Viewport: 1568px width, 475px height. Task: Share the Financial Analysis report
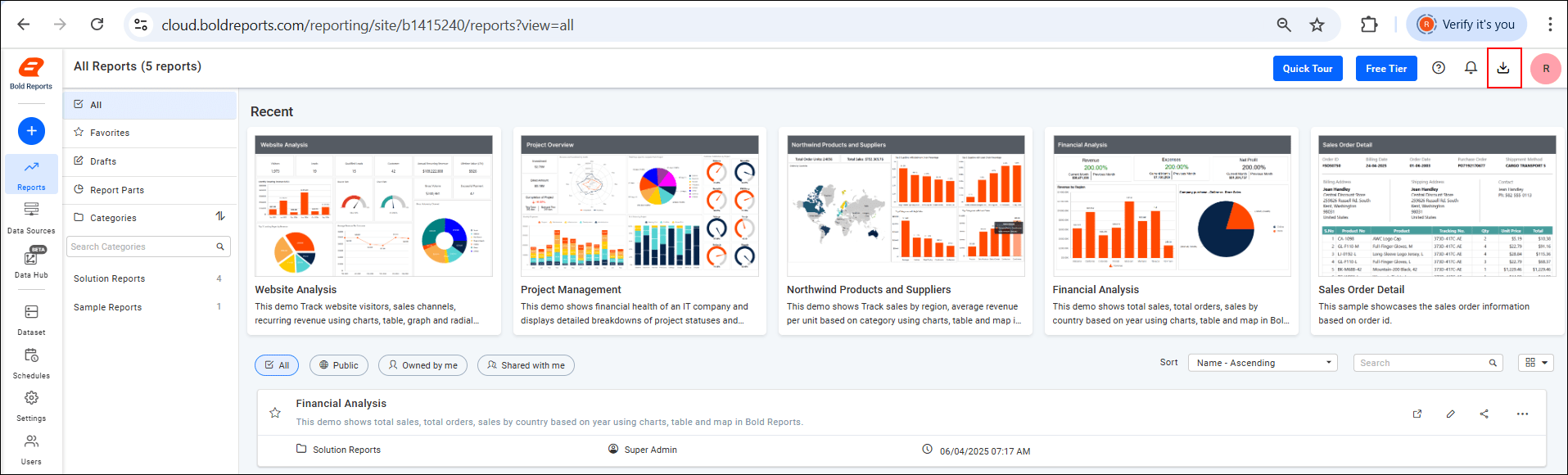1484,414
